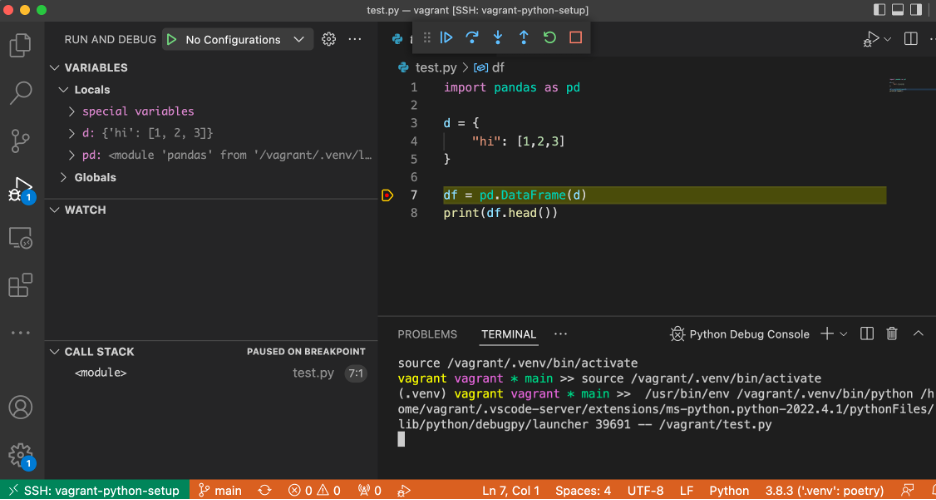The height and width of the screenshot is (500, 936).
Task: Toggle the primary sidebar layout button
Action: (880, 9)
